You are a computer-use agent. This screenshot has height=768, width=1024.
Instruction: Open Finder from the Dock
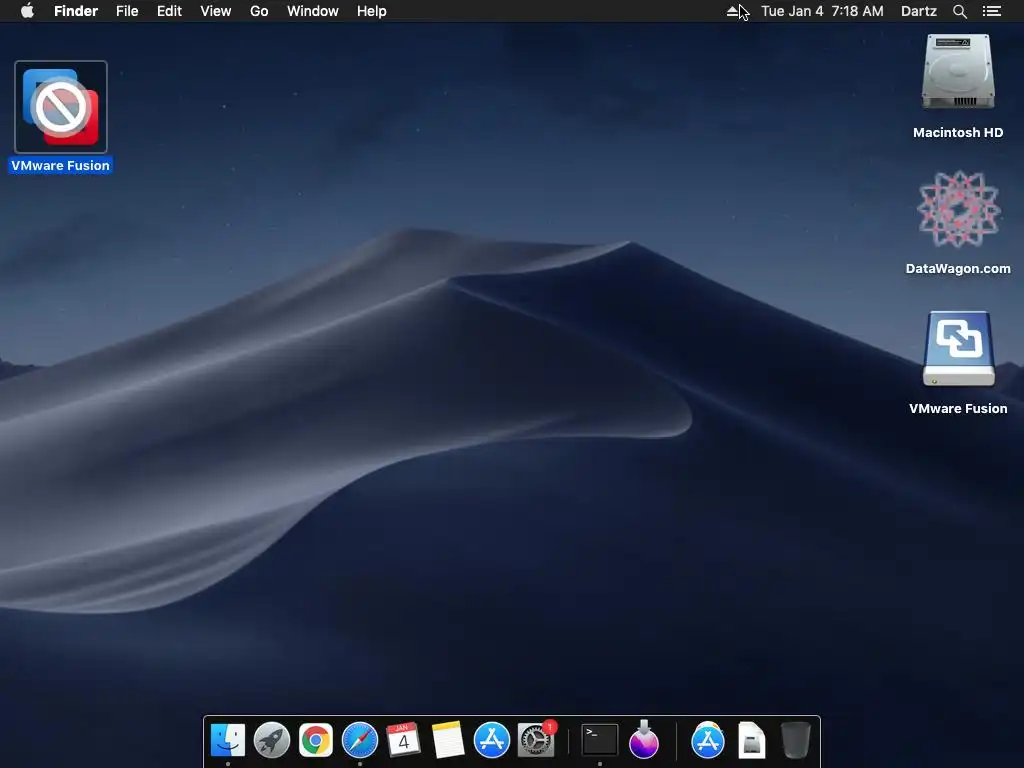coord(228,741)
